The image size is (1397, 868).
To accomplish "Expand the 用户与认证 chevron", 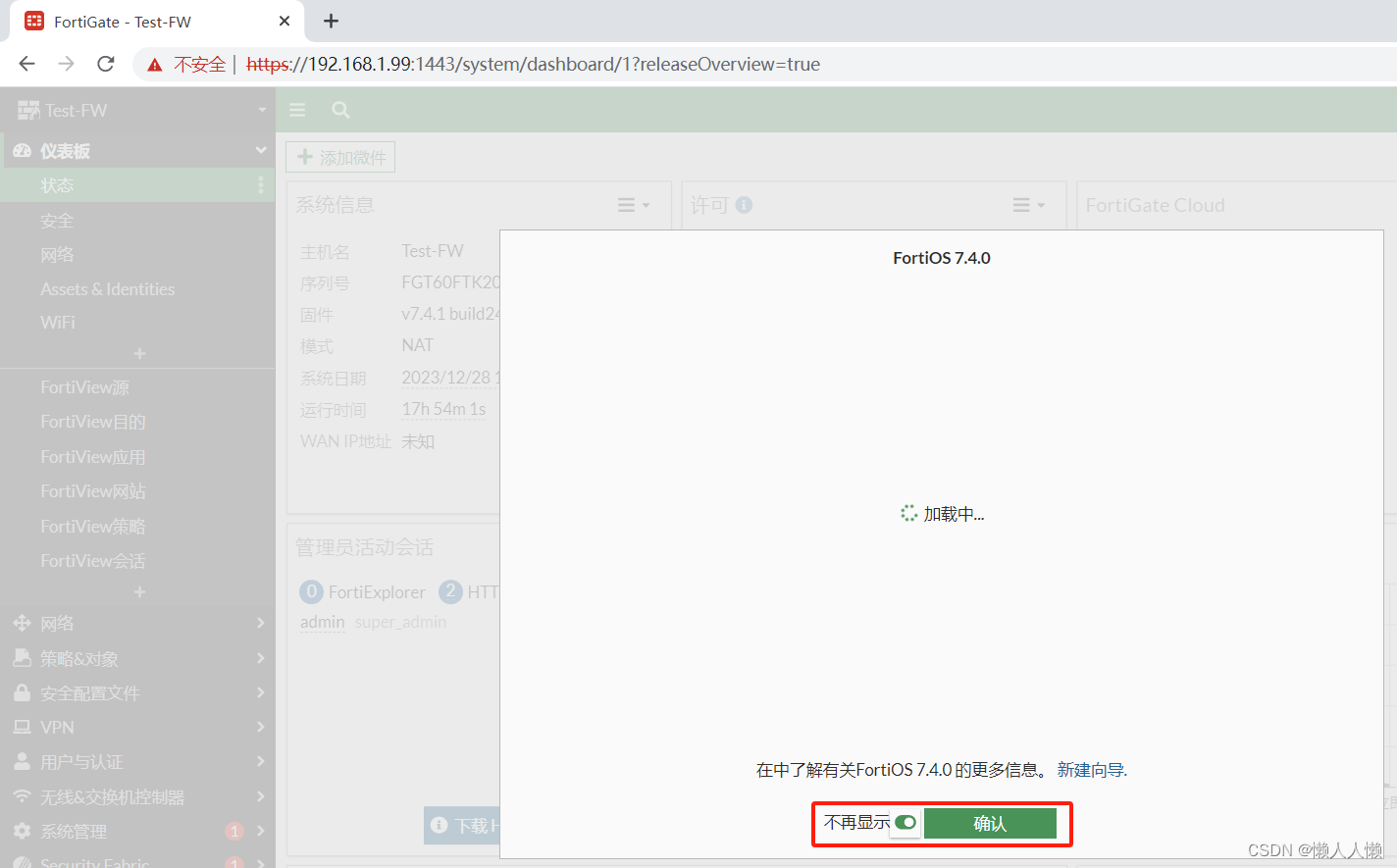I will pyautogui.click(x=261, y=761).
